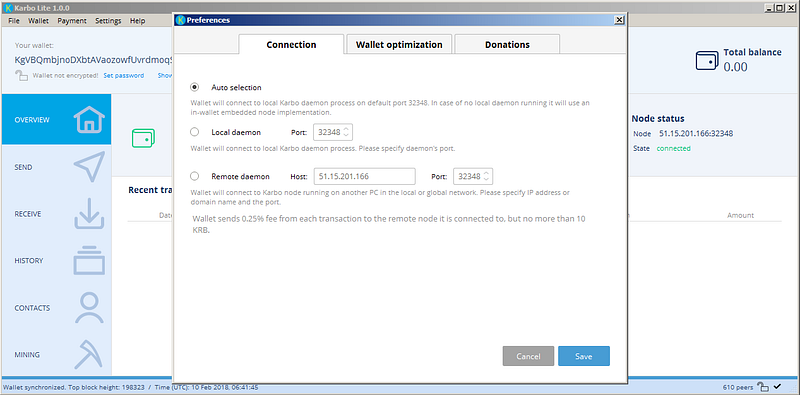Open the Settings menu
800x395 pixels.
[x=108, y=21]
